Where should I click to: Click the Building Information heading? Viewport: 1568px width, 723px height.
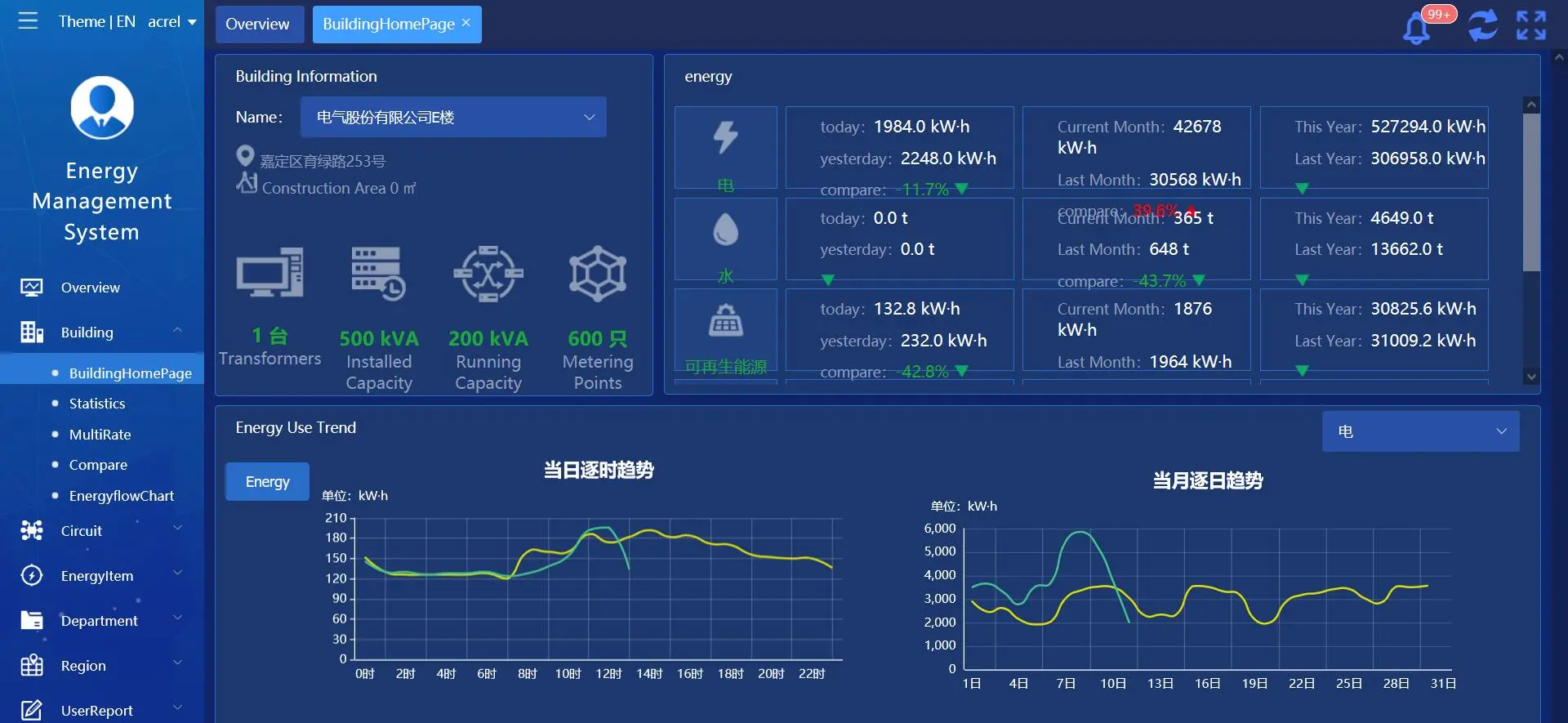pos(306,76)
